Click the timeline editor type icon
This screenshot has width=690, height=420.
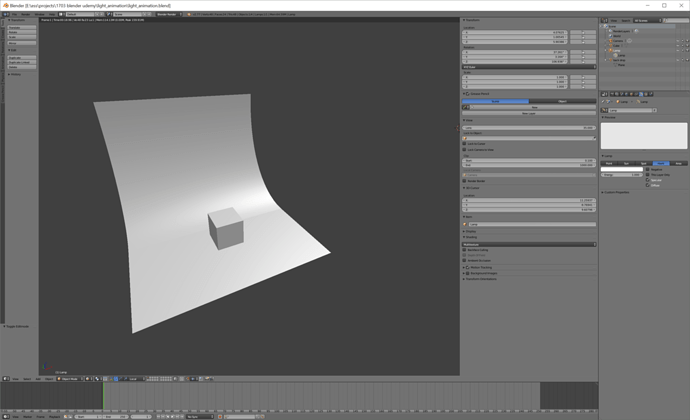tap(6, 416)
